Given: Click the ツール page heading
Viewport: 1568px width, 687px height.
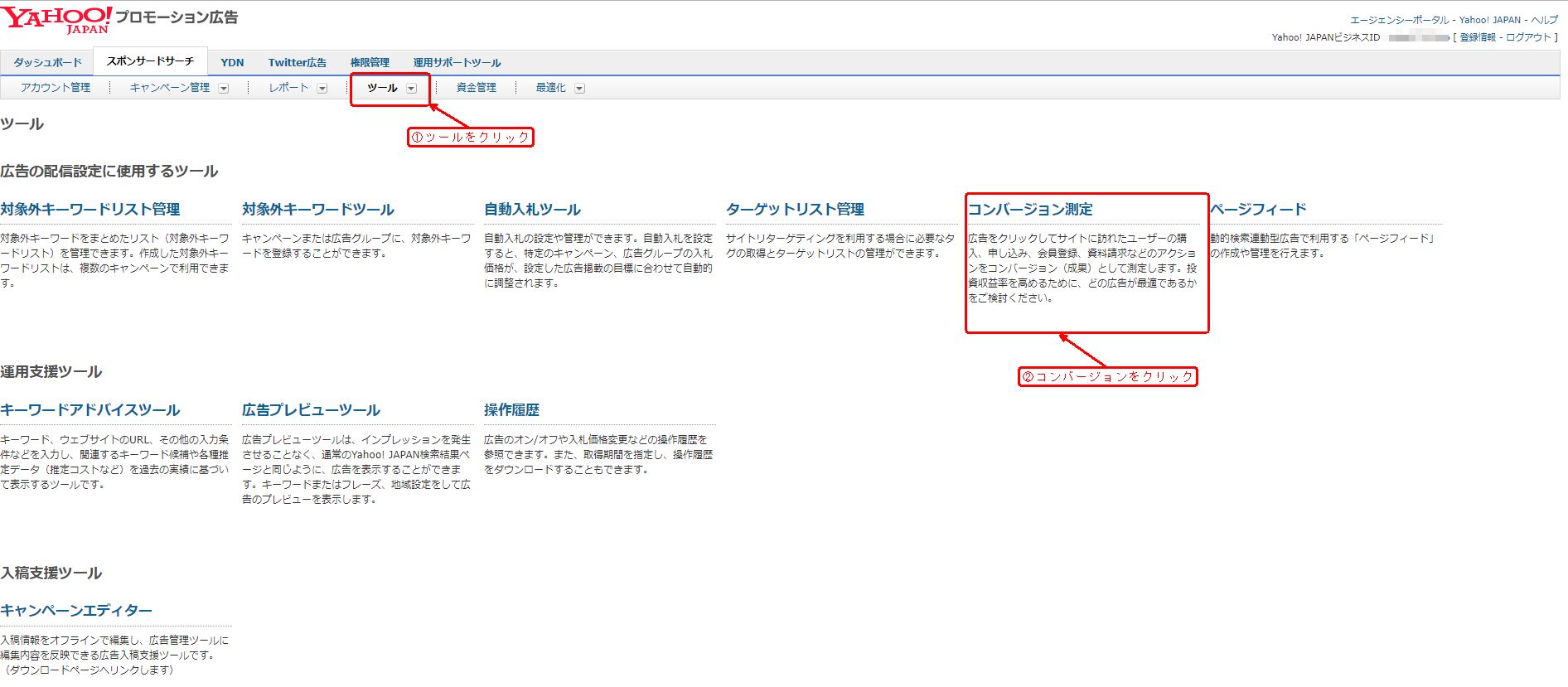Looking at the screenshot, I should (22, 124).
